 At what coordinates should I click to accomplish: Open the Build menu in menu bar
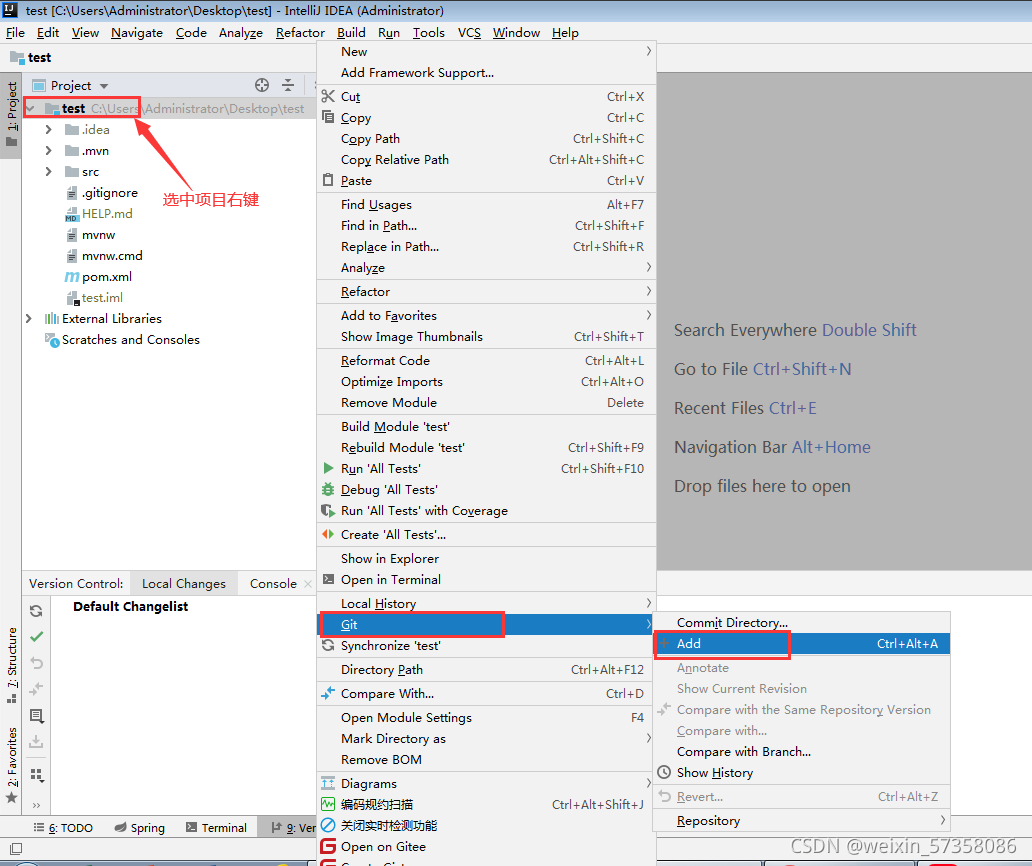(x=351, y=33)
